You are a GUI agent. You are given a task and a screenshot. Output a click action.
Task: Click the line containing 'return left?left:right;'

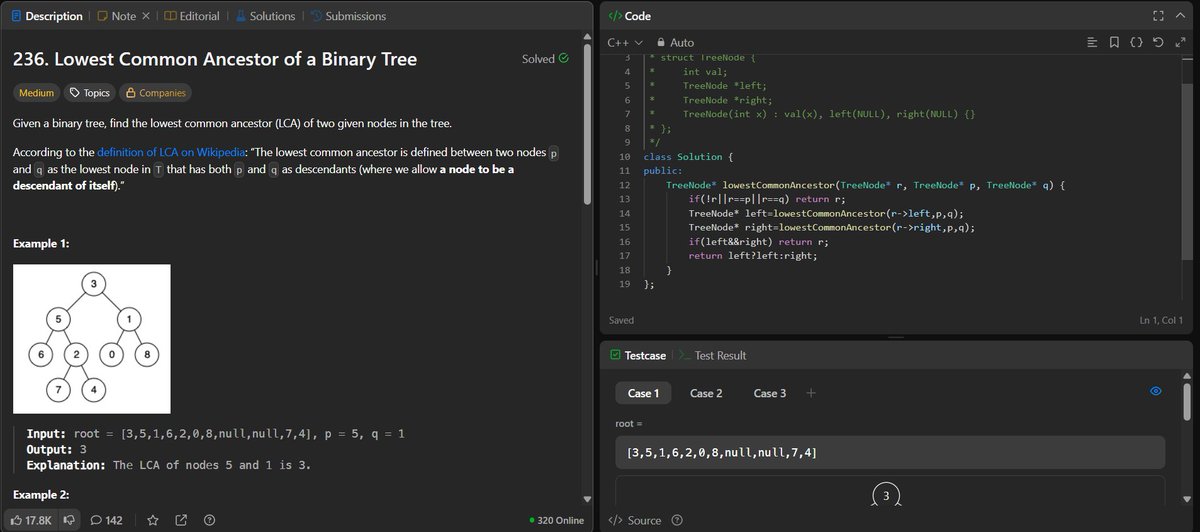[752, 256]
